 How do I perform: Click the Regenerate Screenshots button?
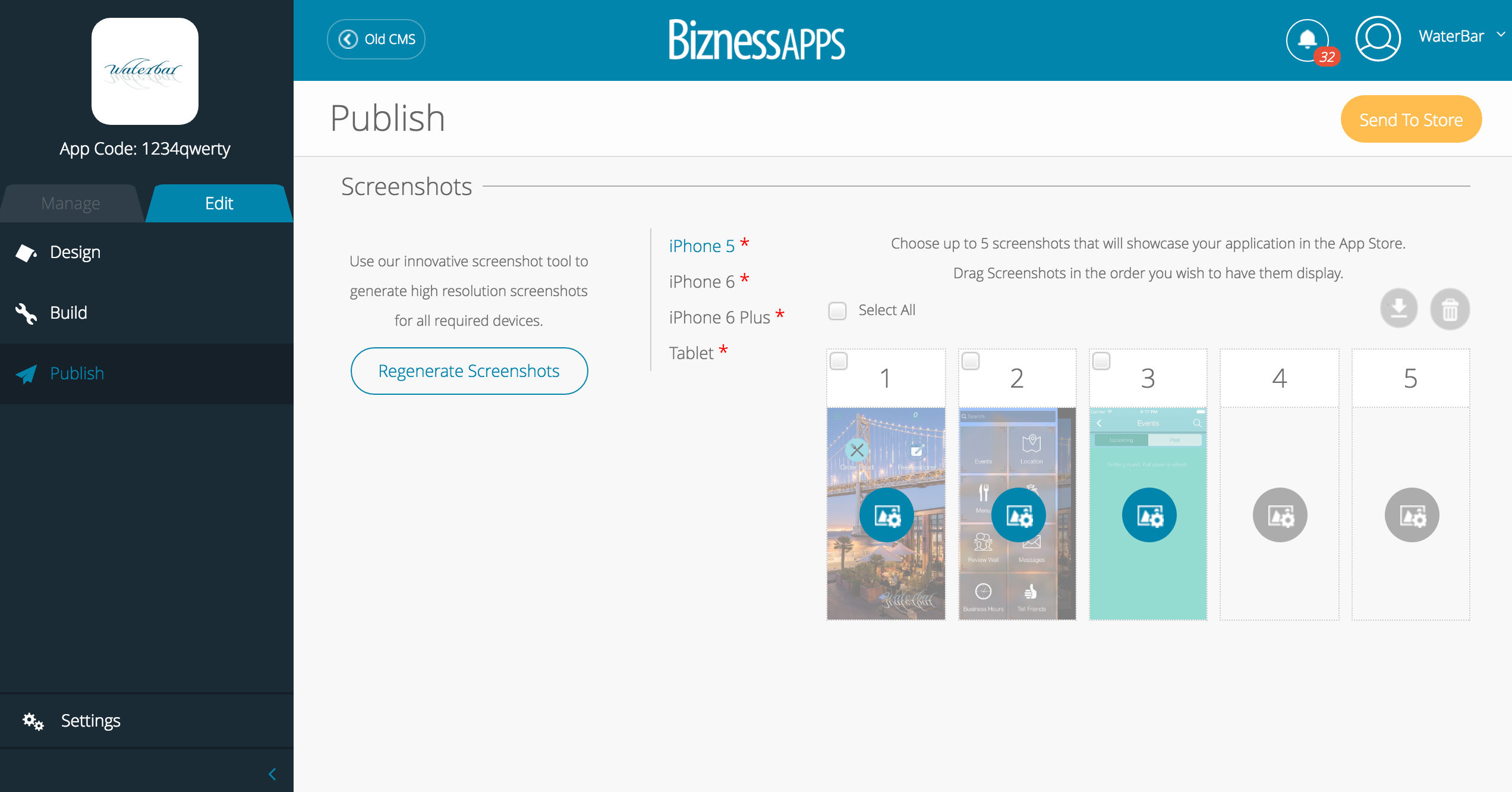point(468,371)
